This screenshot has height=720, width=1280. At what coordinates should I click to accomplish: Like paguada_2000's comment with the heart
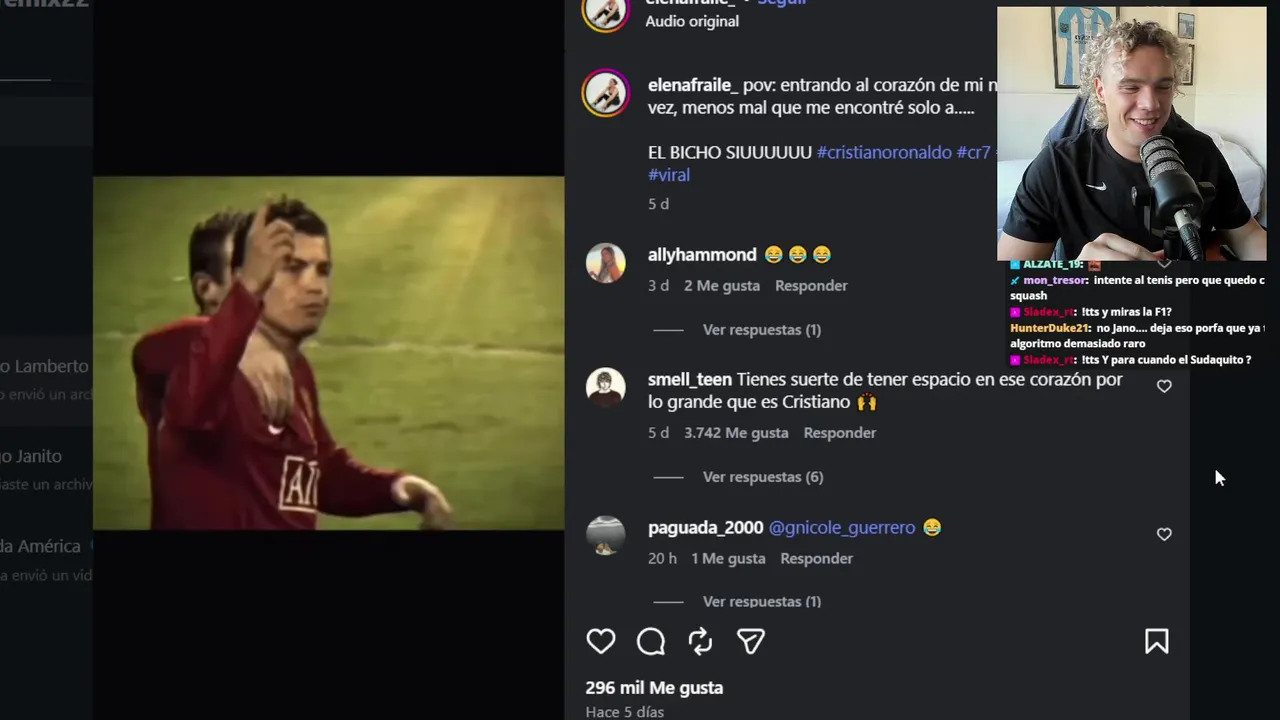(1164, 534)
